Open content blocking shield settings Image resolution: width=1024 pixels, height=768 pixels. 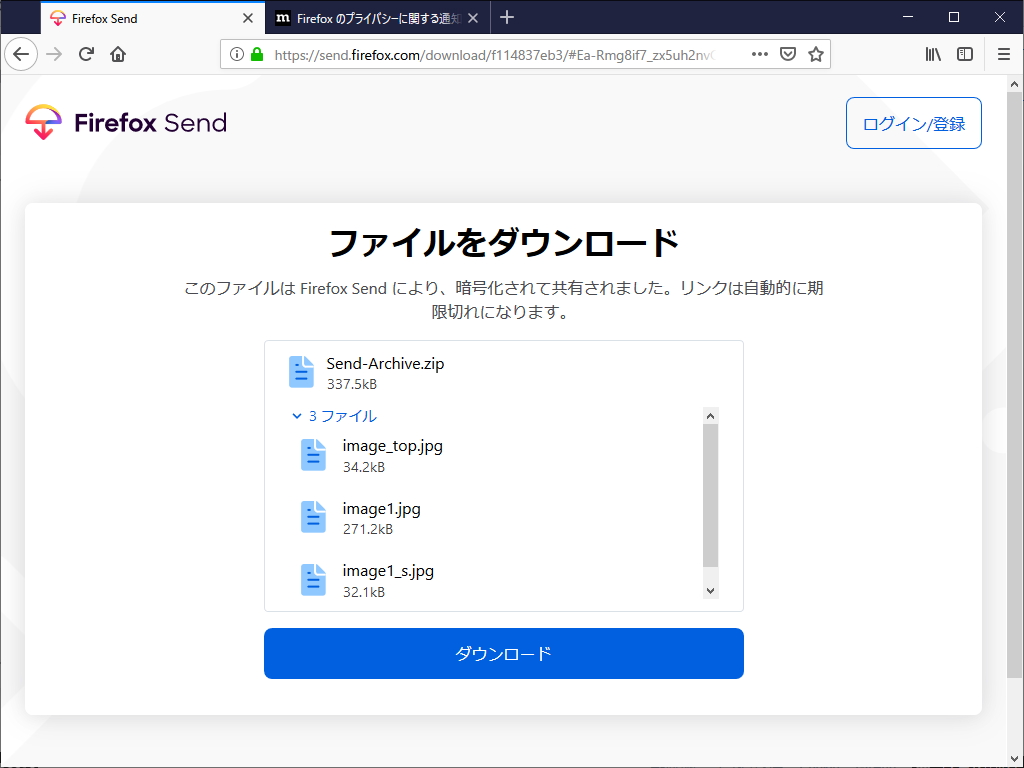788,54
